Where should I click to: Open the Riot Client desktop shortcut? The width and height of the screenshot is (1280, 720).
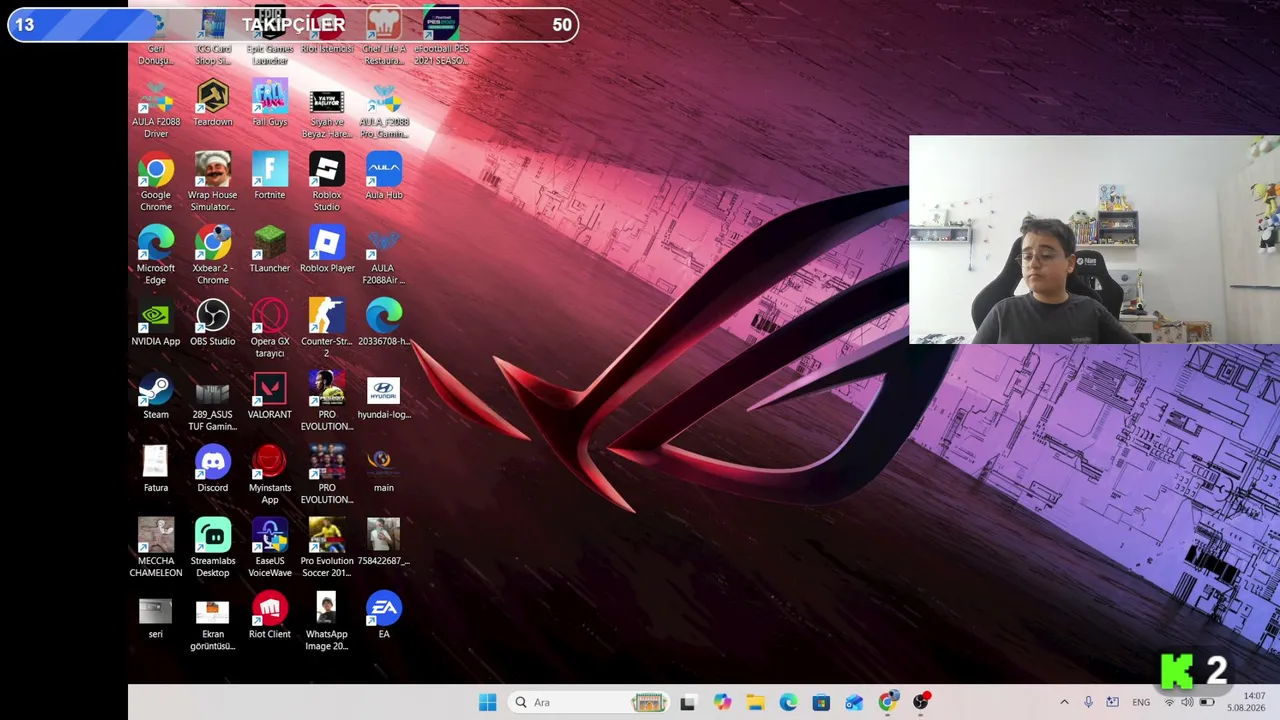click(x=269, y=615)
